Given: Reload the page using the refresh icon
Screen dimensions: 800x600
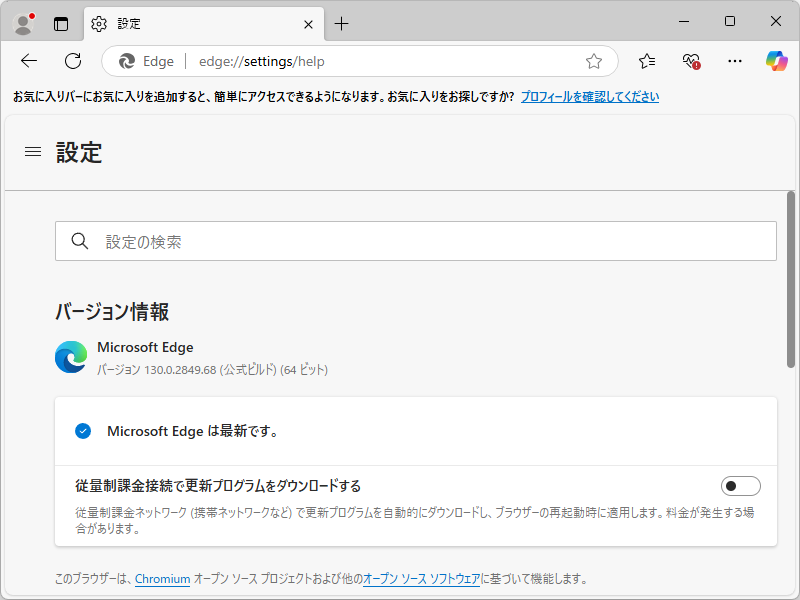Looking at the screenshot, I should 72,61.
